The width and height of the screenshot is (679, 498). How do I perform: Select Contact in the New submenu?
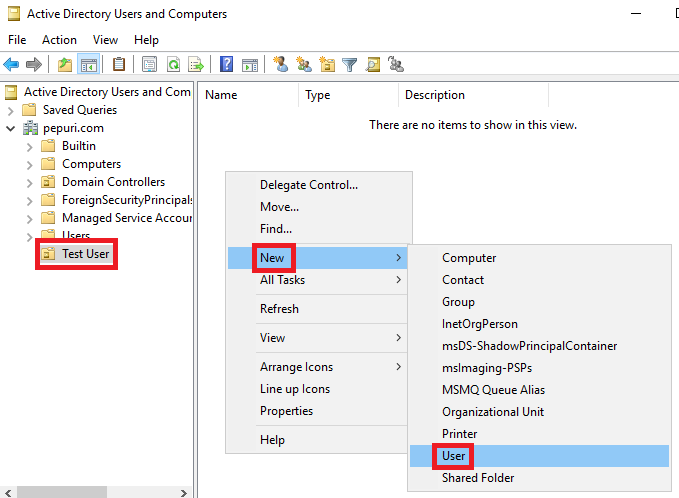click(x=539, y=280)
